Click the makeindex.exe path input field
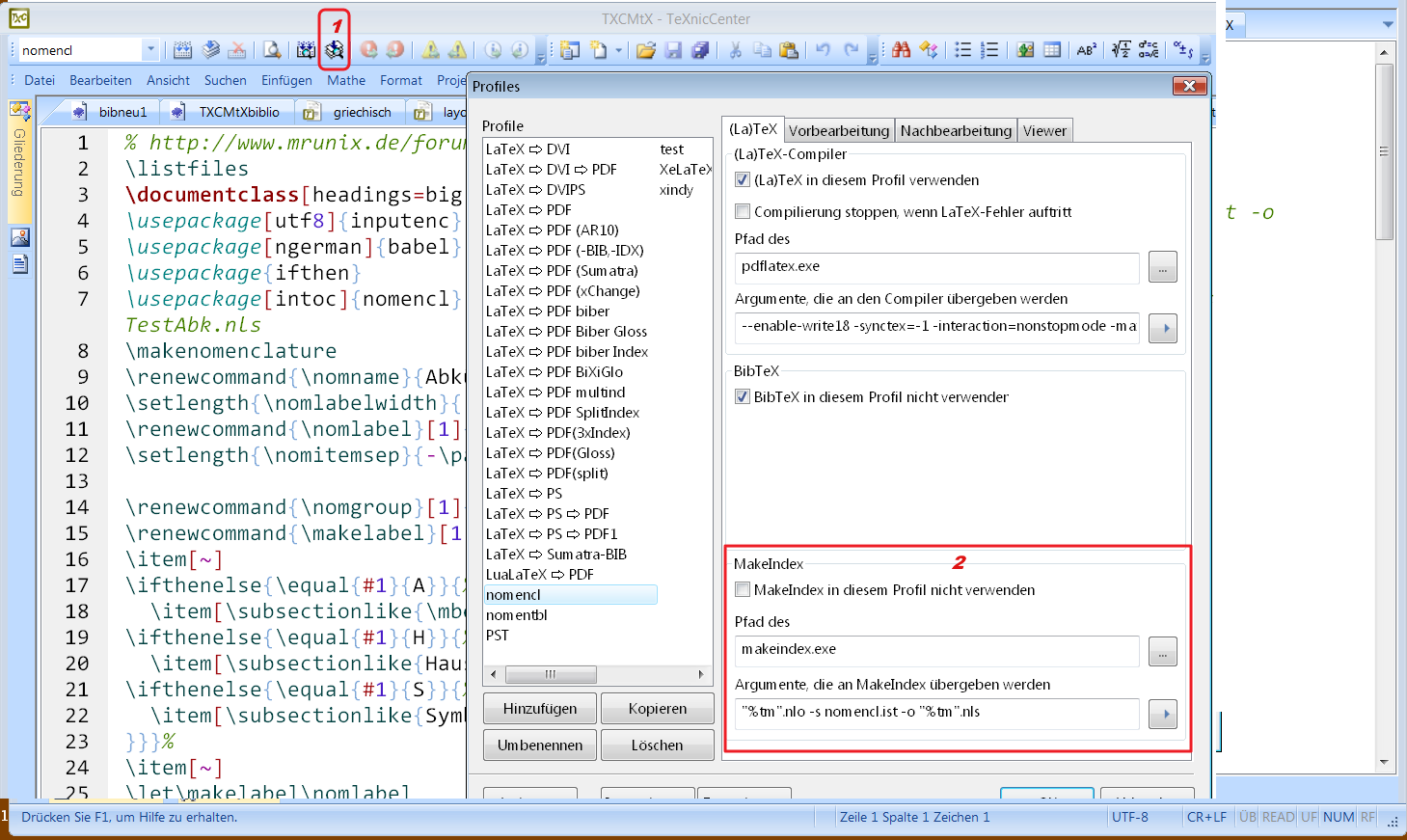 click(x=937, y=651)
